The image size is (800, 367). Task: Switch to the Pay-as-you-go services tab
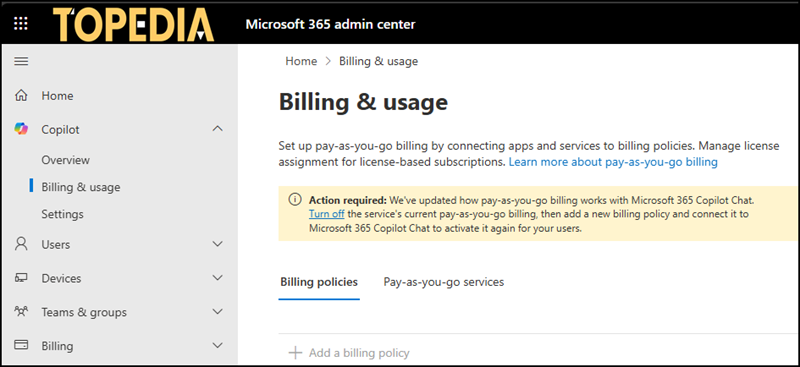pos(444,282)
